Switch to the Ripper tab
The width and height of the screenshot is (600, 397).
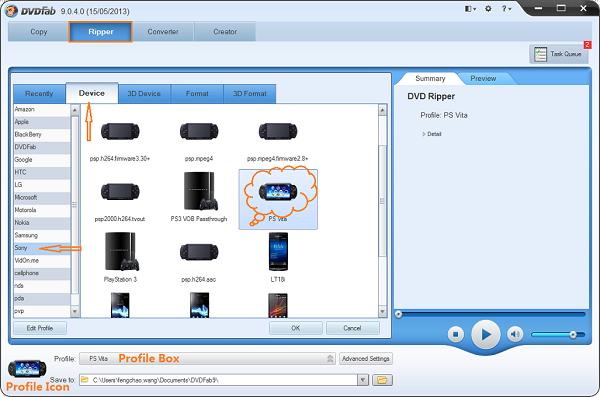click(x=101, y=32)
